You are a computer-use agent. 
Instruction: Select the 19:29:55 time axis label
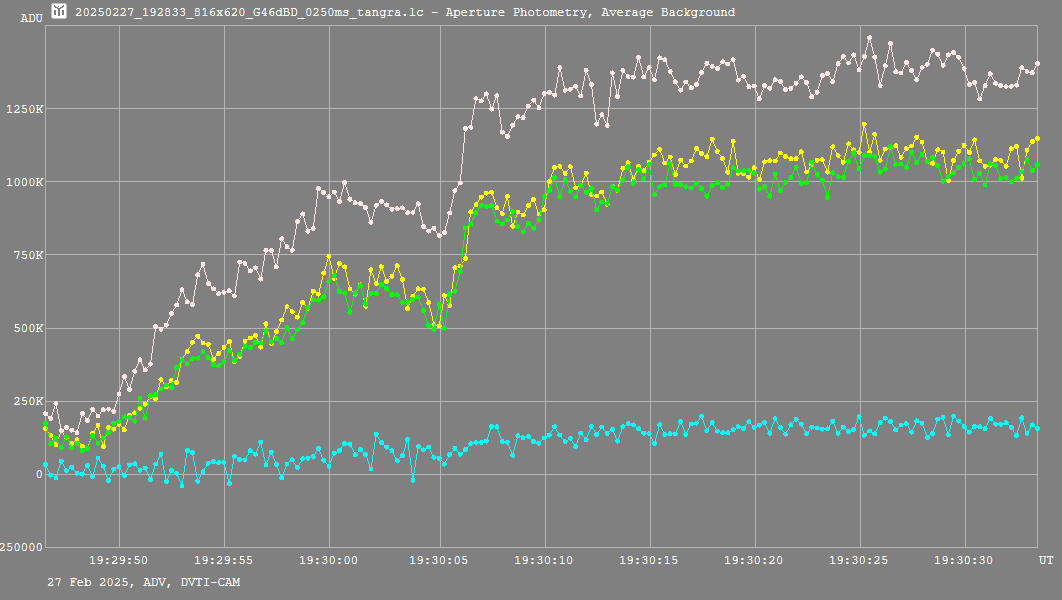pyautogui.click(x=224, y=561)
